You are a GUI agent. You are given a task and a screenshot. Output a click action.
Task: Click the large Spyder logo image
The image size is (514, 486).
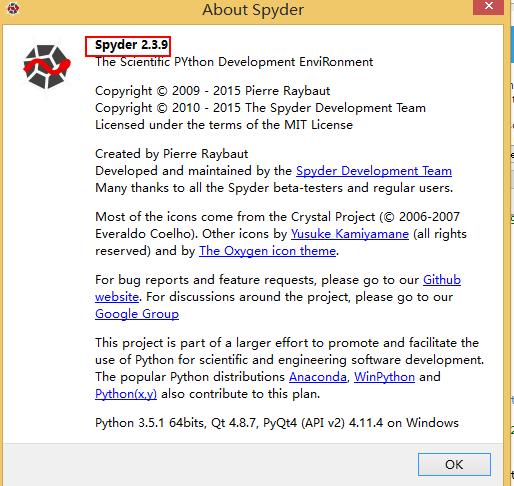pos(46,67)
